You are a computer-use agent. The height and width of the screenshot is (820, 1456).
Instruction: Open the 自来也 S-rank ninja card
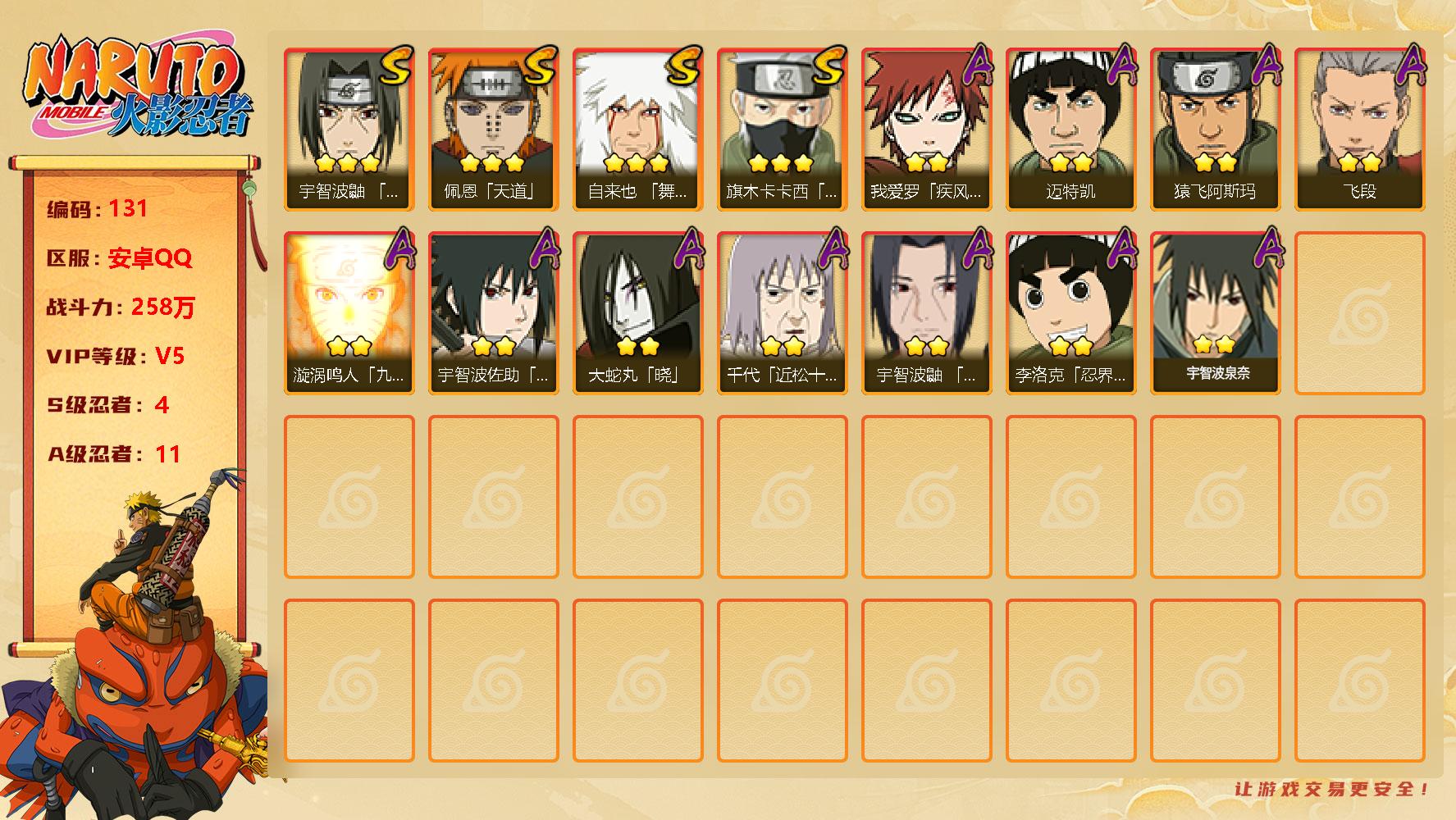click(x=637, y=130)
